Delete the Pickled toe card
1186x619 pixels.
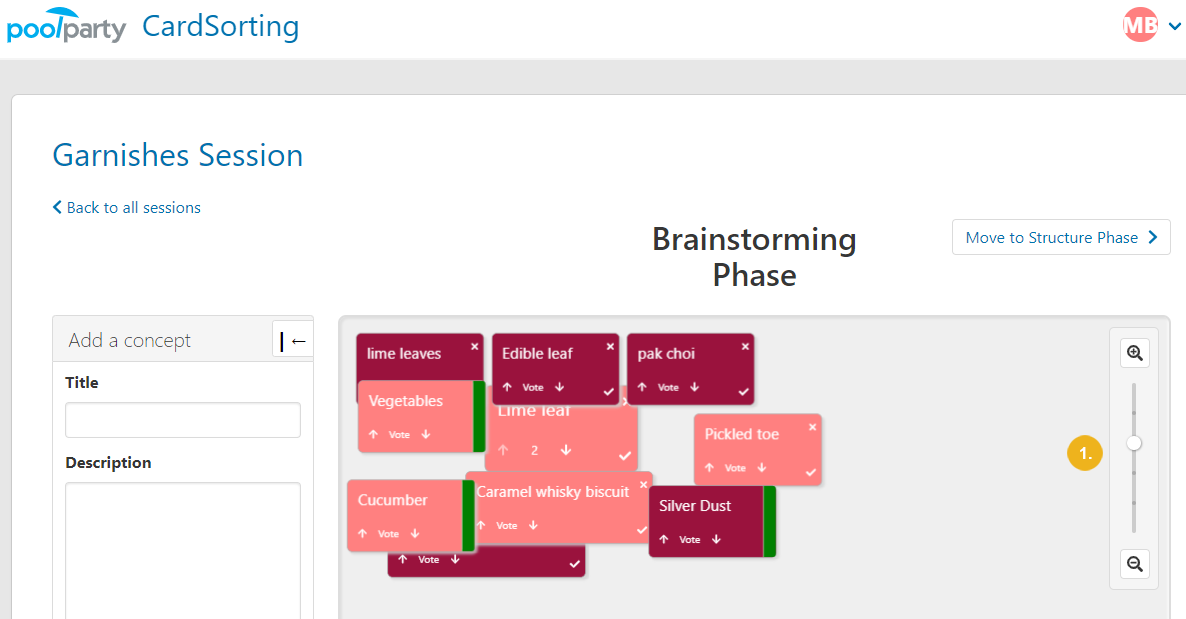pos(812,427)
